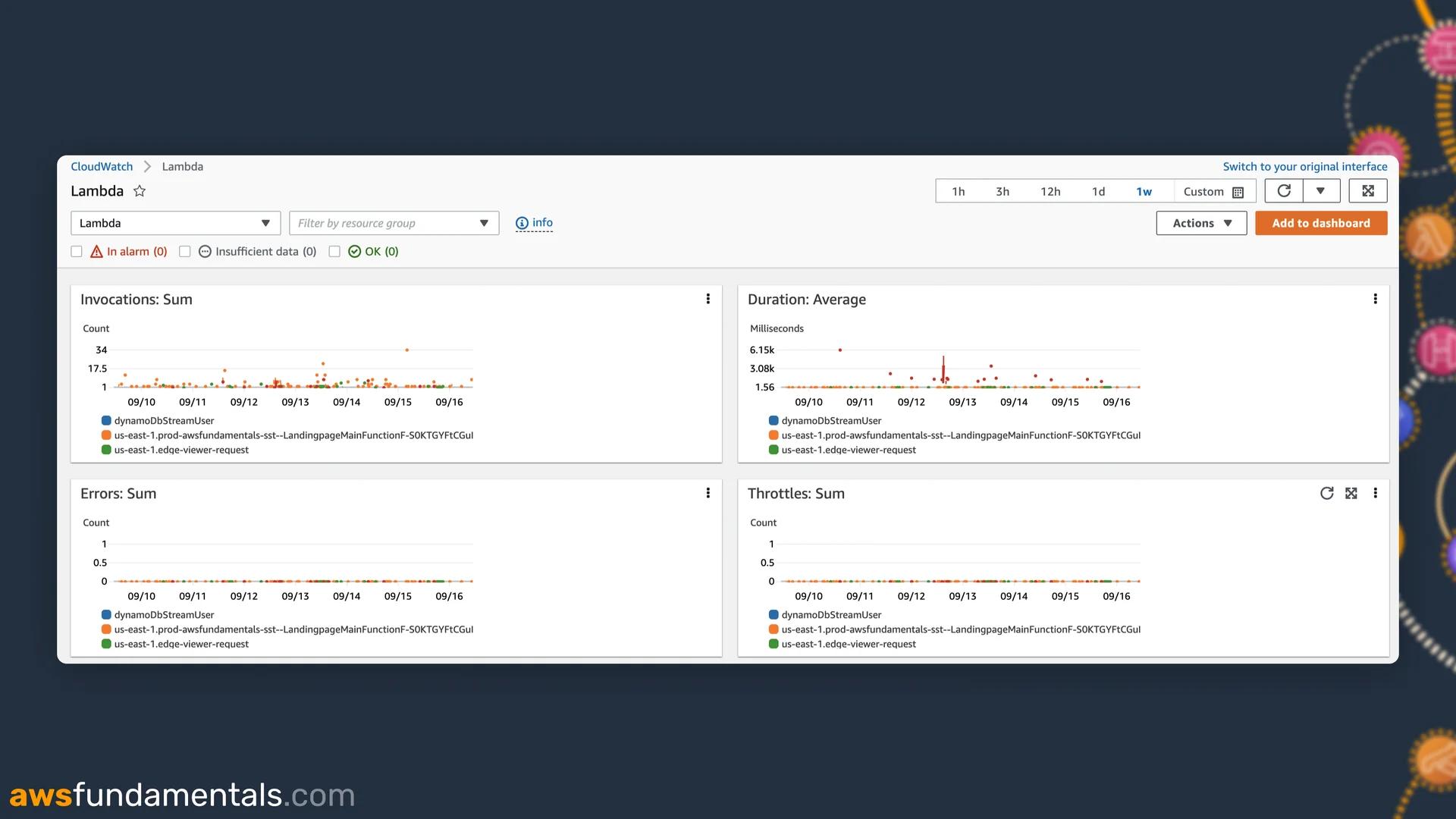Click the refresh icon in the top toolbar
The image size is (1456, 819).
tap(1283, 191)
